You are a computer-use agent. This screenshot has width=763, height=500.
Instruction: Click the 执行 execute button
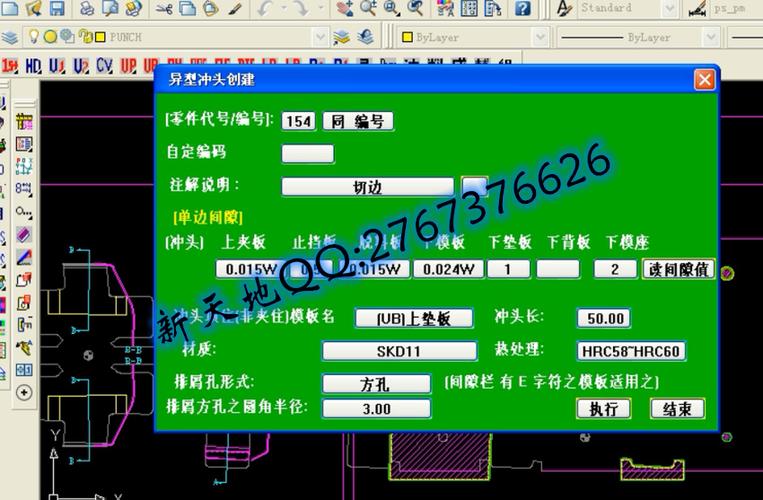604,409
